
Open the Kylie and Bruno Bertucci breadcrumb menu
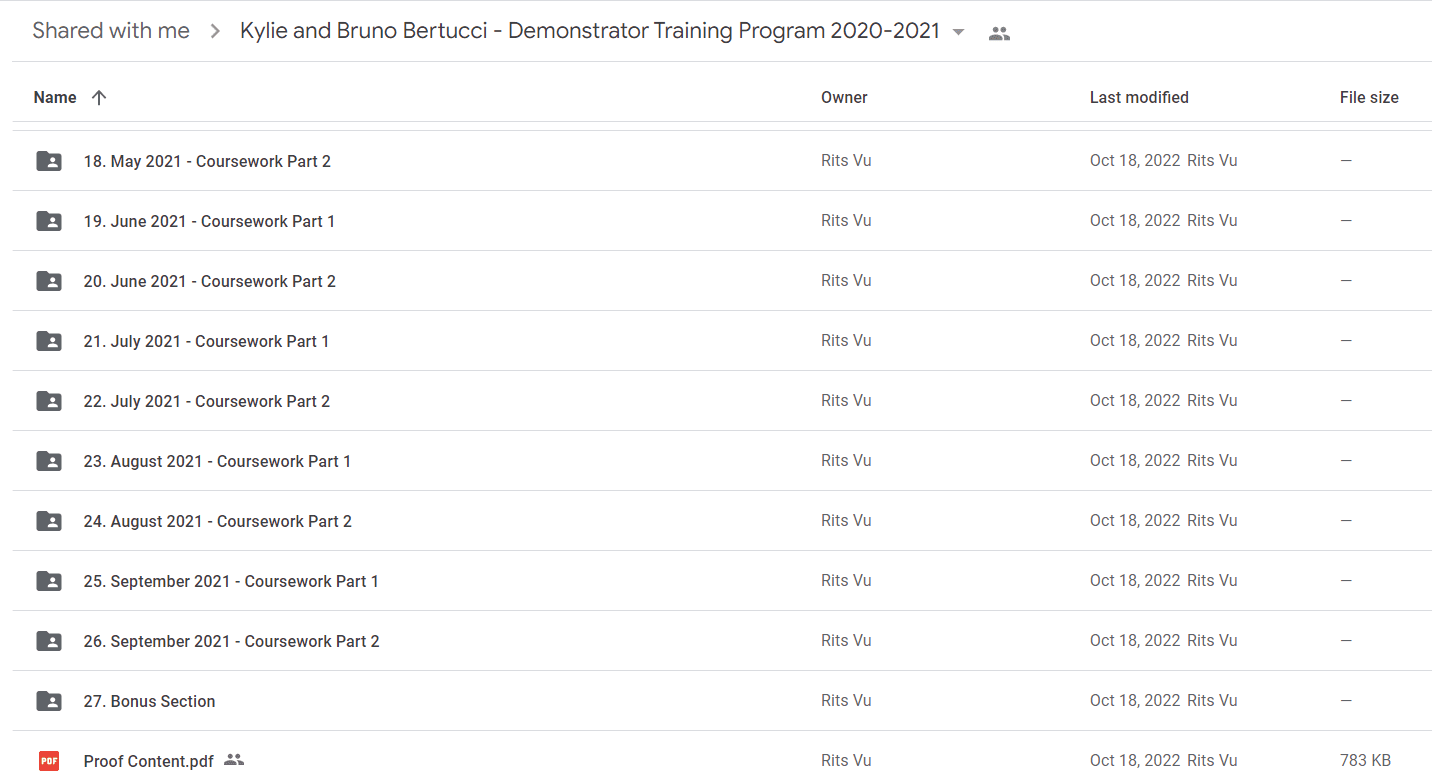tap(590, 31)
